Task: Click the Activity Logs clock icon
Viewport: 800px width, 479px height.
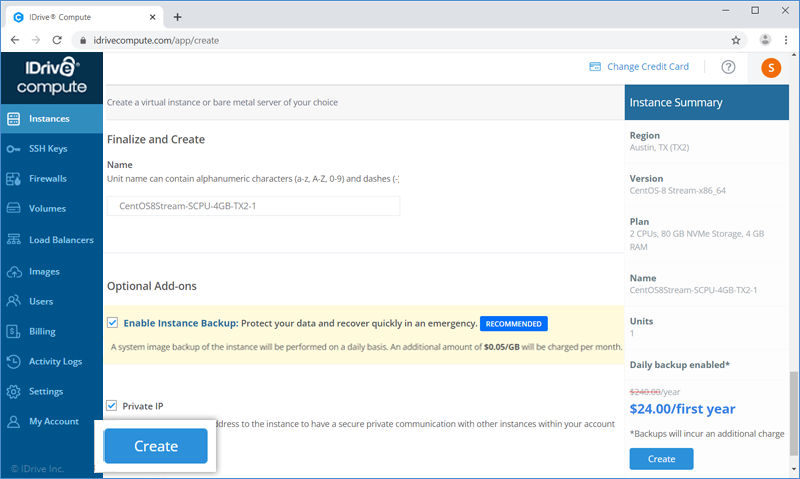Action: click(x=13, y=362)
